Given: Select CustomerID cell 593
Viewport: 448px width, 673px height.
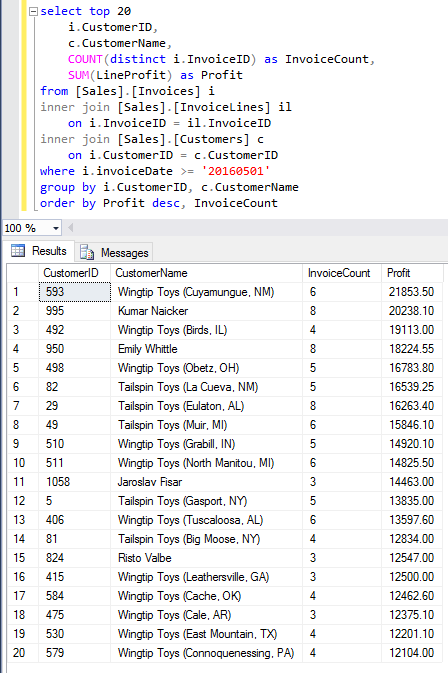Looking at the screenshot, I should click(x=75, y=292).
